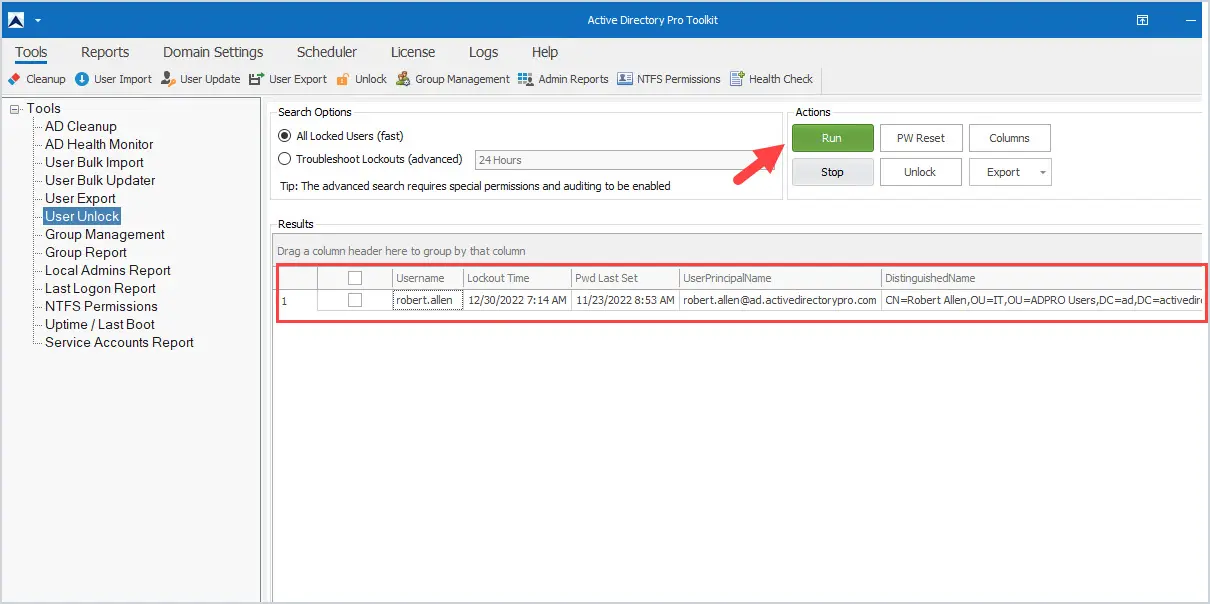Click the PW Reset button
The height and width of the screenshot is (604, 1210).
(920, 138)
